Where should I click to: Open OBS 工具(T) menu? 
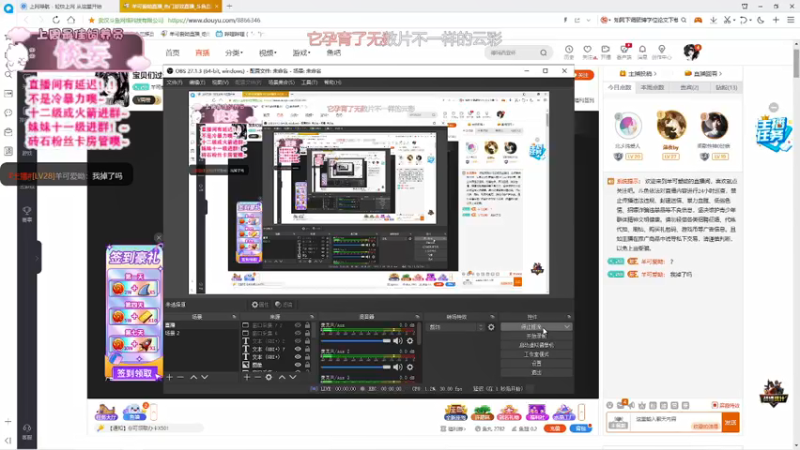[x=309, y=82]
